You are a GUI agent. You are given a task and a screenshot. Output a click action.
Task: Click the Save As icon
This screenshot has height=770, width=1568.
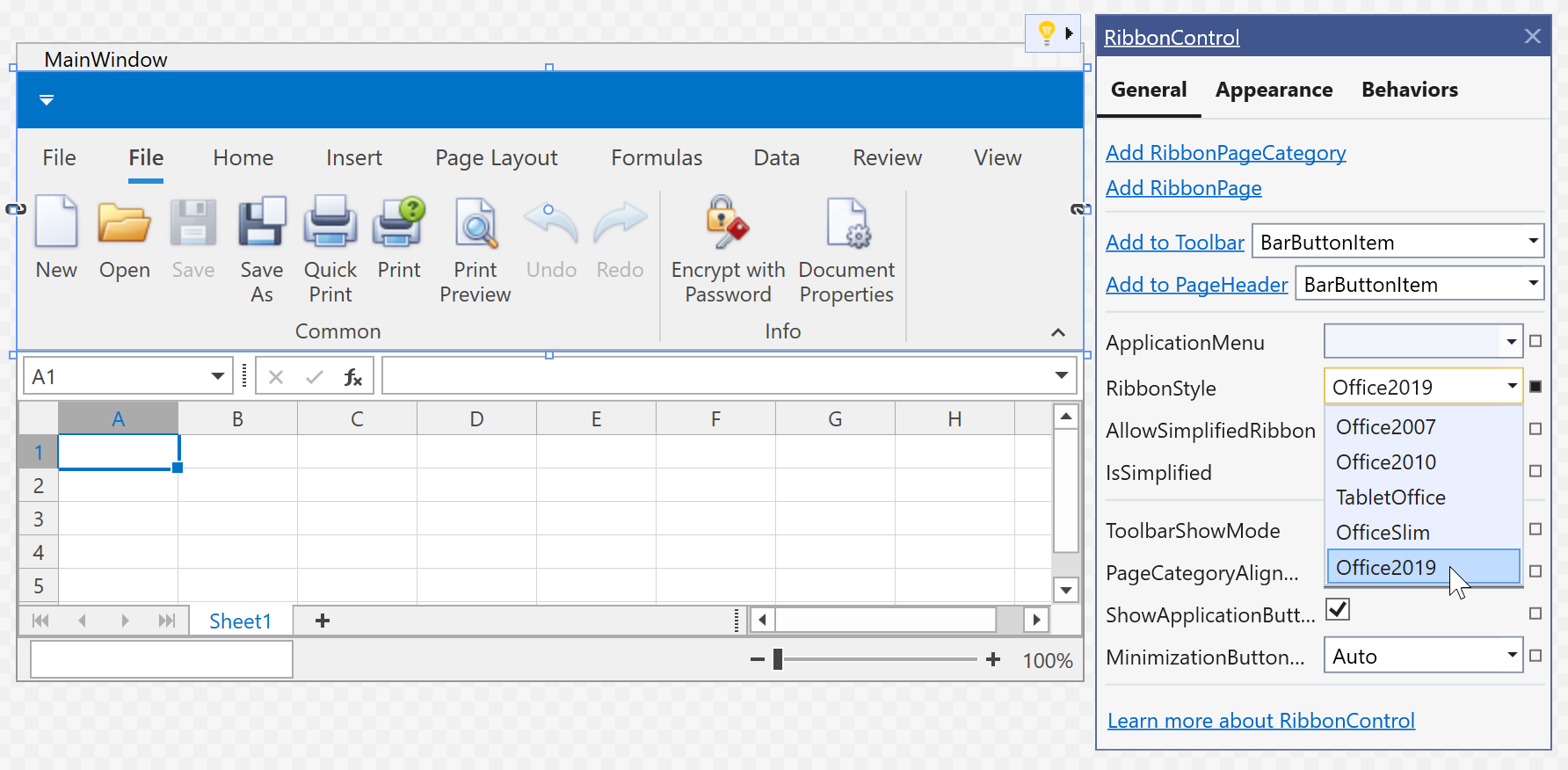click(261, 222)
